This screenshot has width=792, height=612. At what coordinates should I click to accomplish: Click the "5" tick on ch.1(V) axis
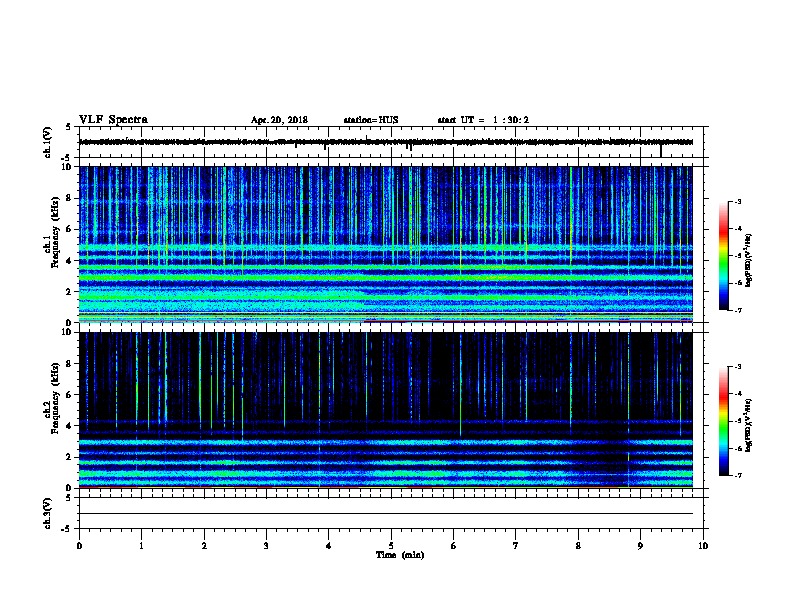pos(68,127)
